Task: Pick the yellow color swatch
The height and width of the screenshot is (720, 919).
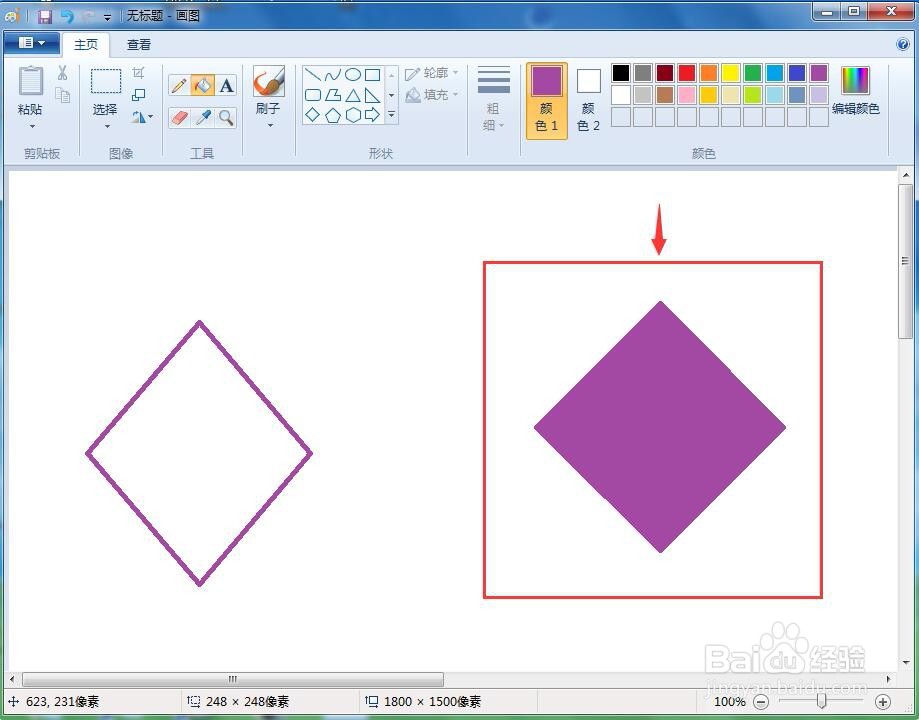Action: click(731, 73)
